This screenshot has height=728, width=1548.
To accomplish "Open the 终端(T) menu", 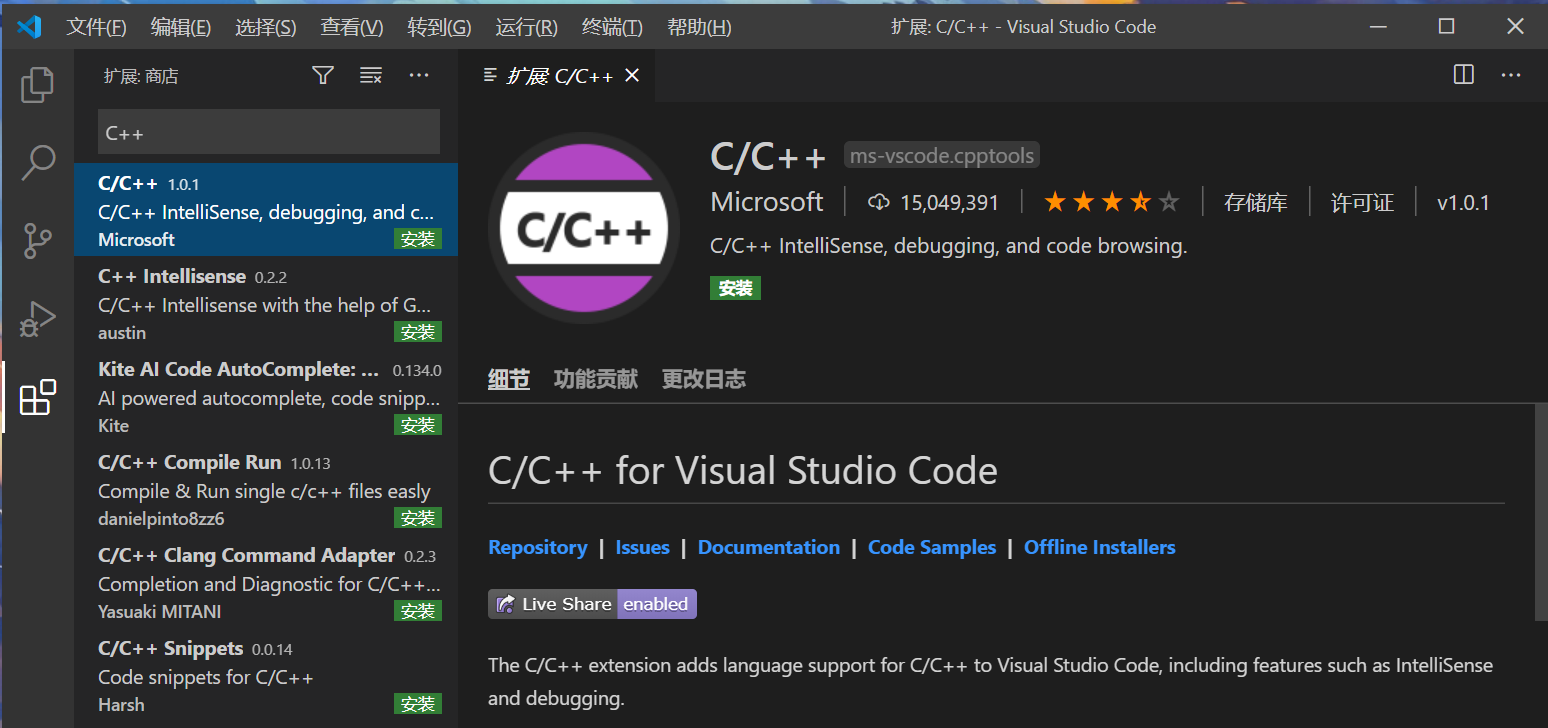I will point(612,27).
